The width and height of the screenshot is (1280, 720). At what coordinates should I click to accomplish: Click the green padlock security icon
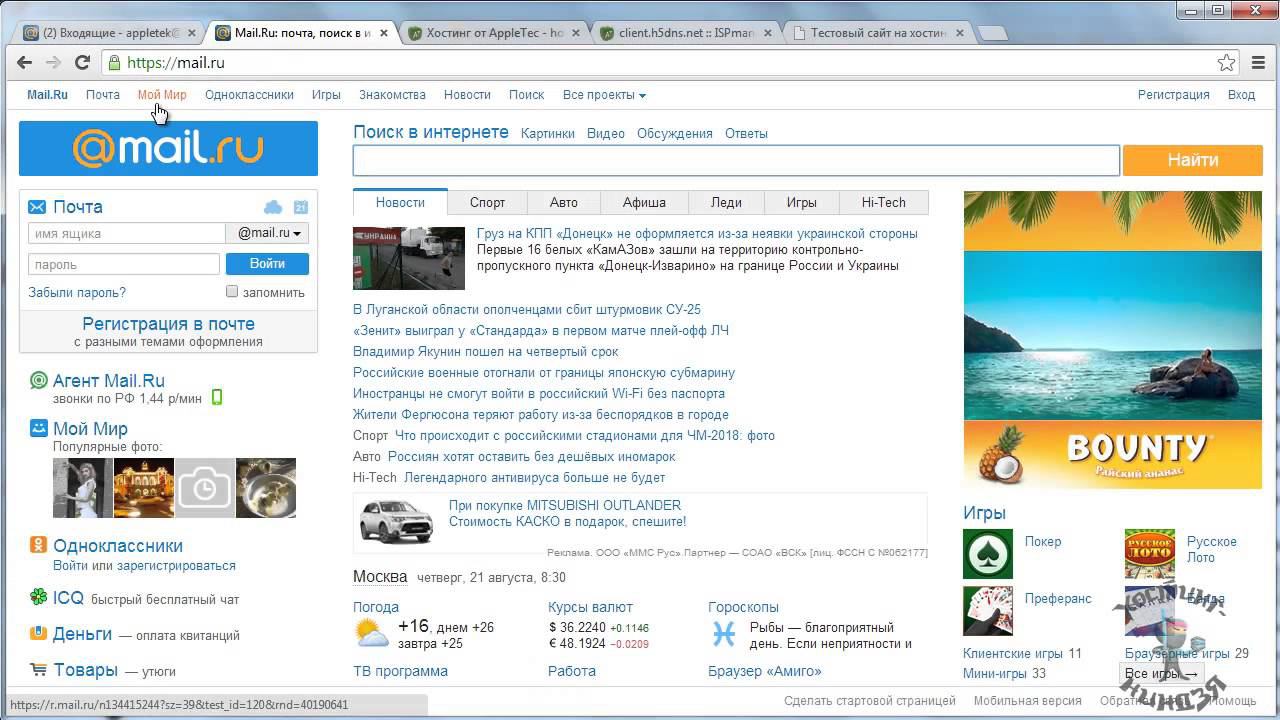click(x=114, y=62)
